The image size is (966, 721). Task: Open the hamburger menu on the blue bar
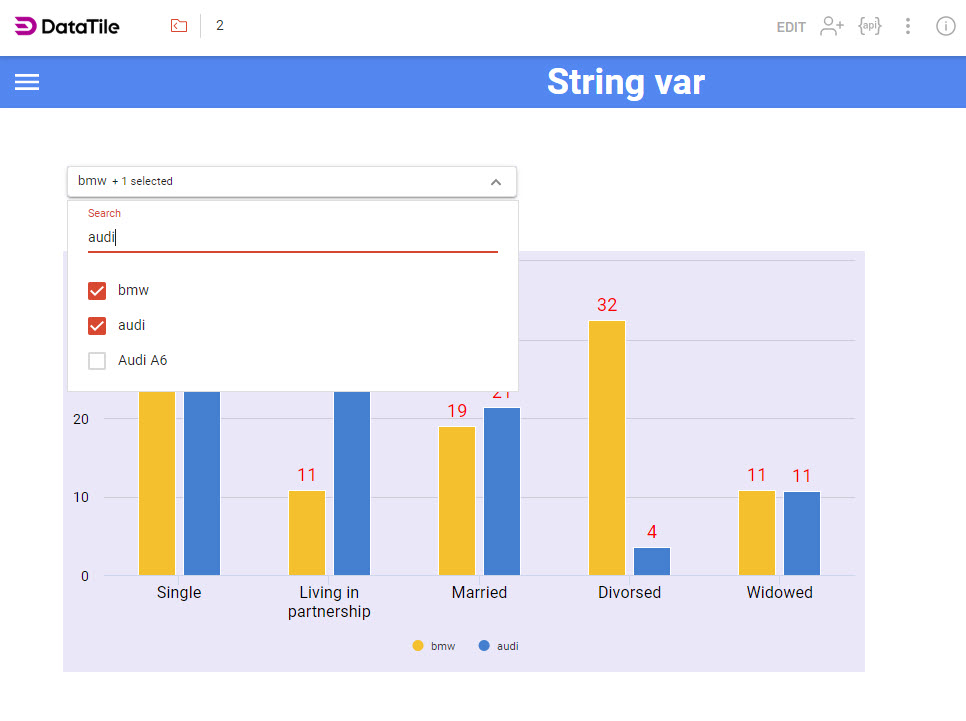(x=27, y=82)
